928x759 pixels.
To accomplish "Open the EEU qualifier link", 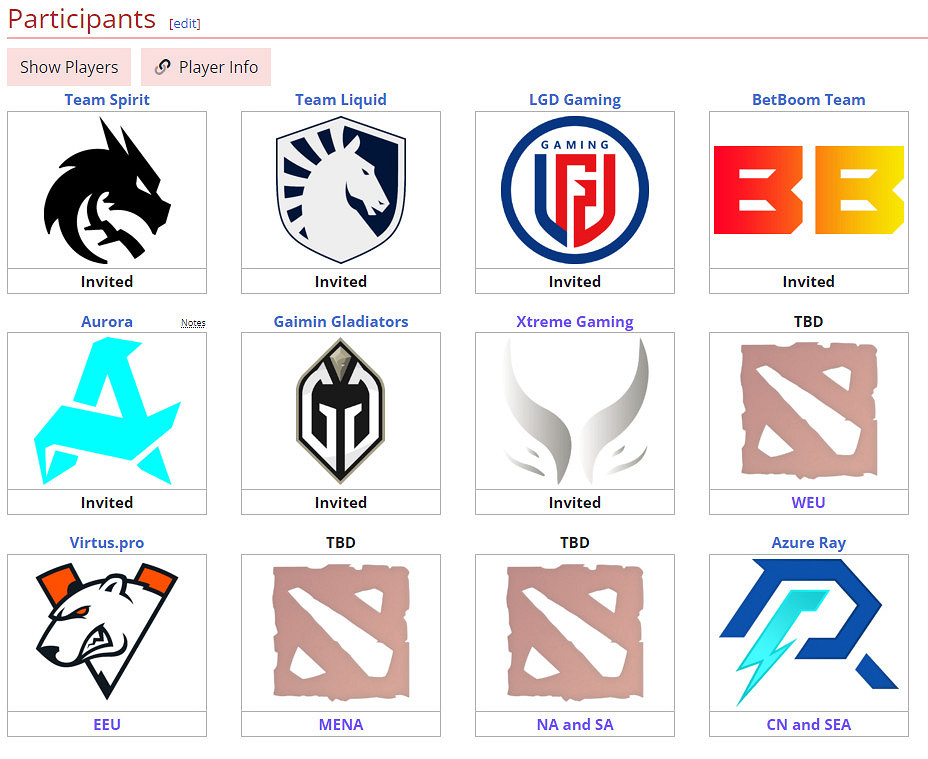I will [107, 725].
